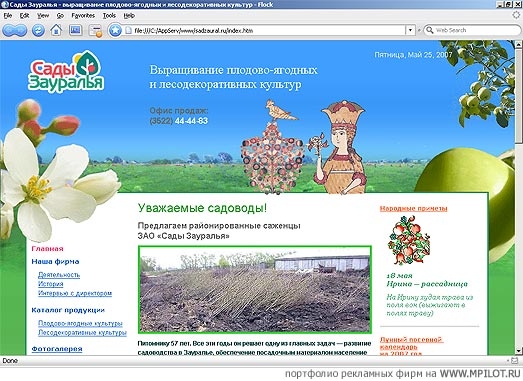
Task: Click the Сады Зауралья site logo
Action: tap(66, 71)
